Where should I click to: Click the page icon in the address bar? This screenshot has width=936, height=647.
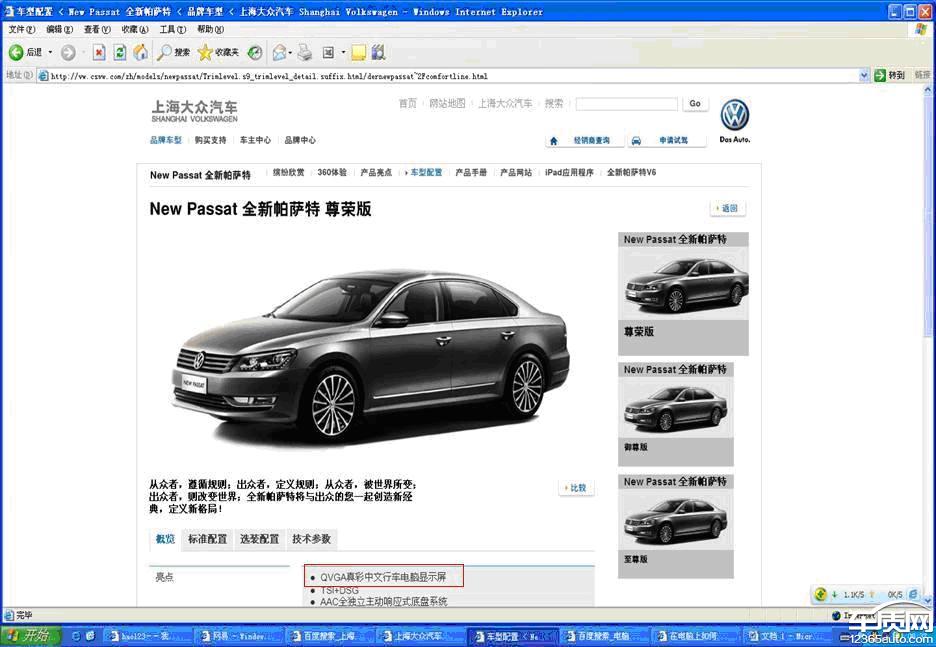click(43, 76)
